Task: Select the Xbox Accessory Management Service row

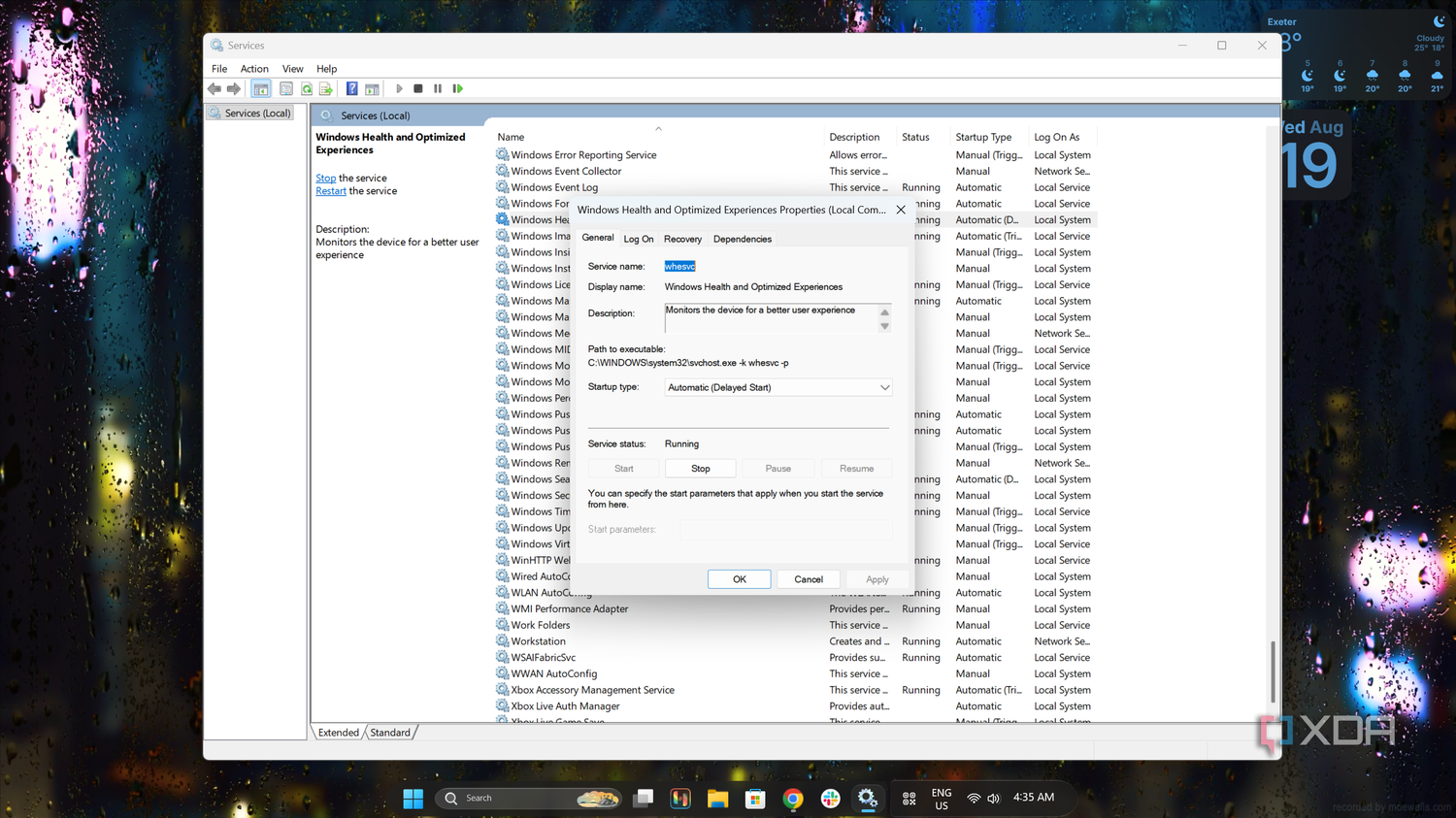Action: 795,691
